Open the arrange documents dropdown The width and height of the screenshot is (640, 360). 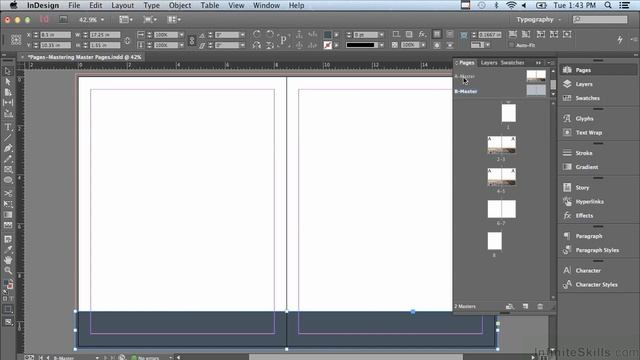click(x=174, y=20)
